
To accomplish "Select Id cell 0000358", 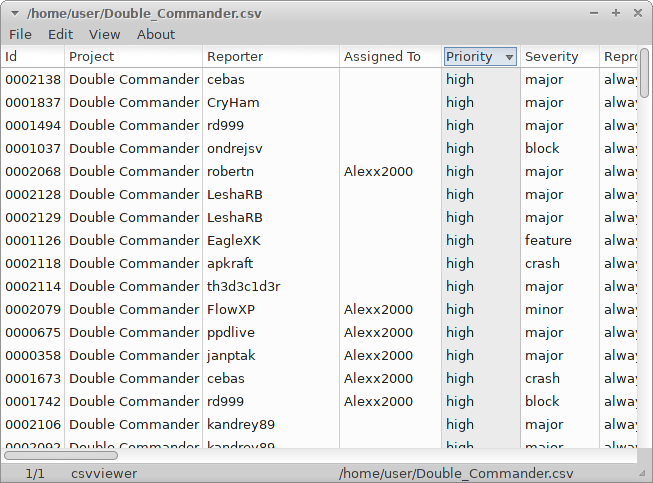I will pos(33,356).
